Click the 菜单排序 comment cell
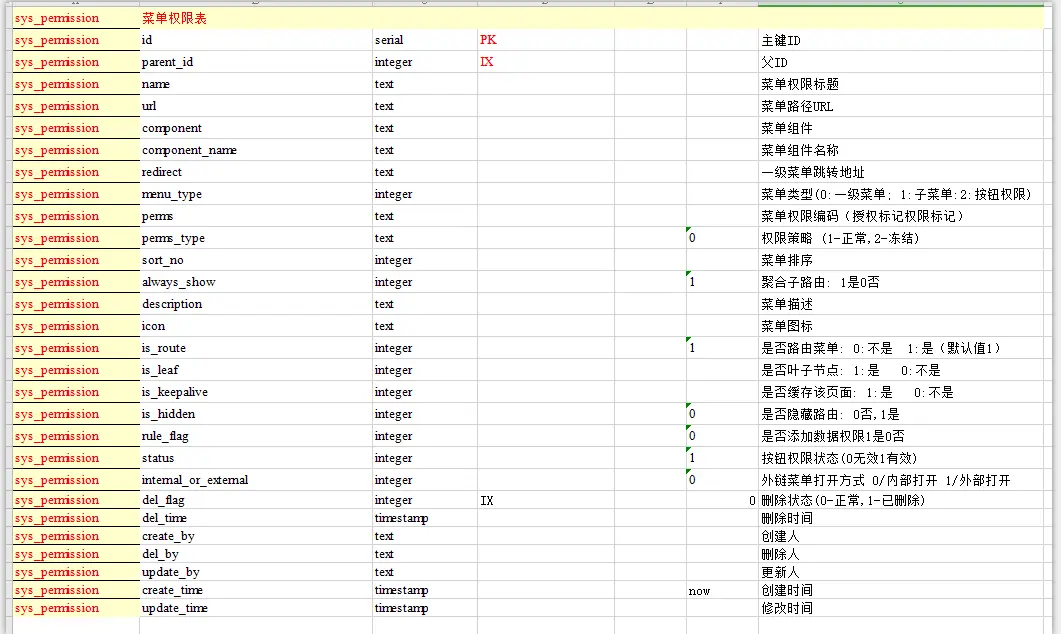Image resolution: width=1061 pixels, height=634 pixels. [901, 260]
